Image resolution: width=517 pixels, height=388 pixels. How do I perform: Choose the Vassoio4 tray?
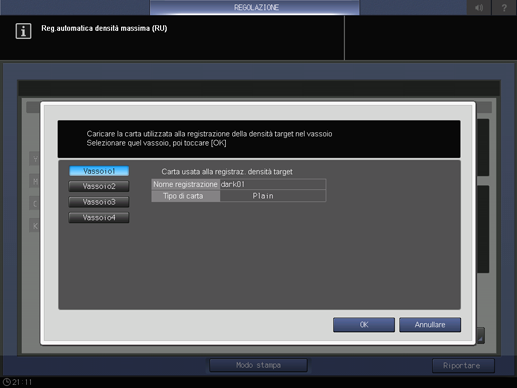pyautogui.click(x=99, y=218)
